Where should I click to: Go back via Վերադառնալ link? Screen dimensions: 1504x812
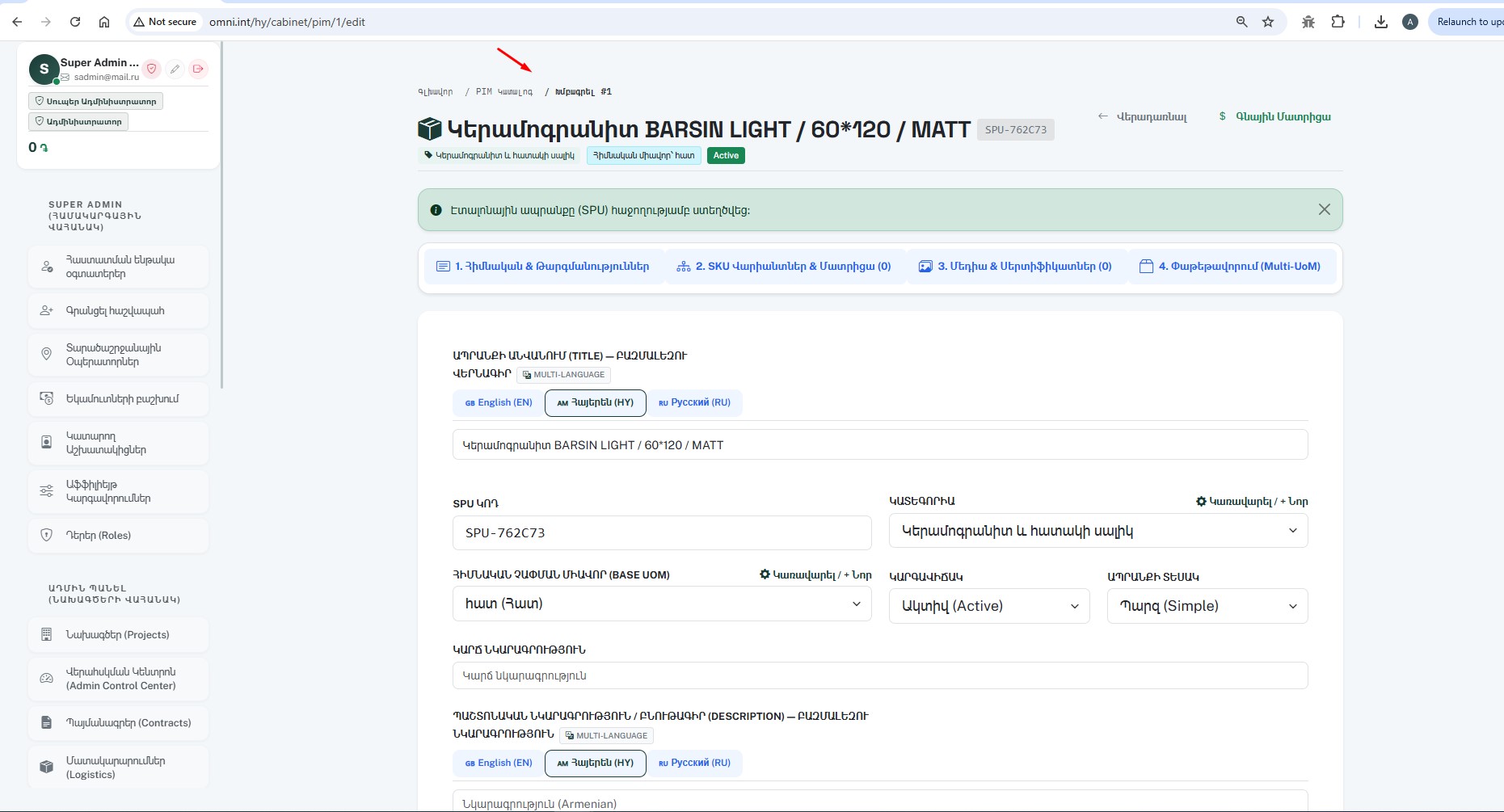[1142, 116]
